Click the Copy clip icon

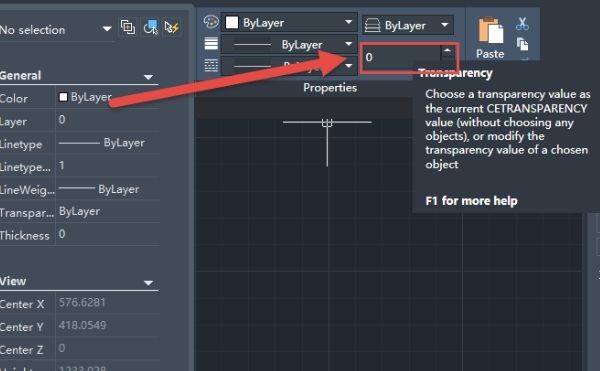coord(522,44)
